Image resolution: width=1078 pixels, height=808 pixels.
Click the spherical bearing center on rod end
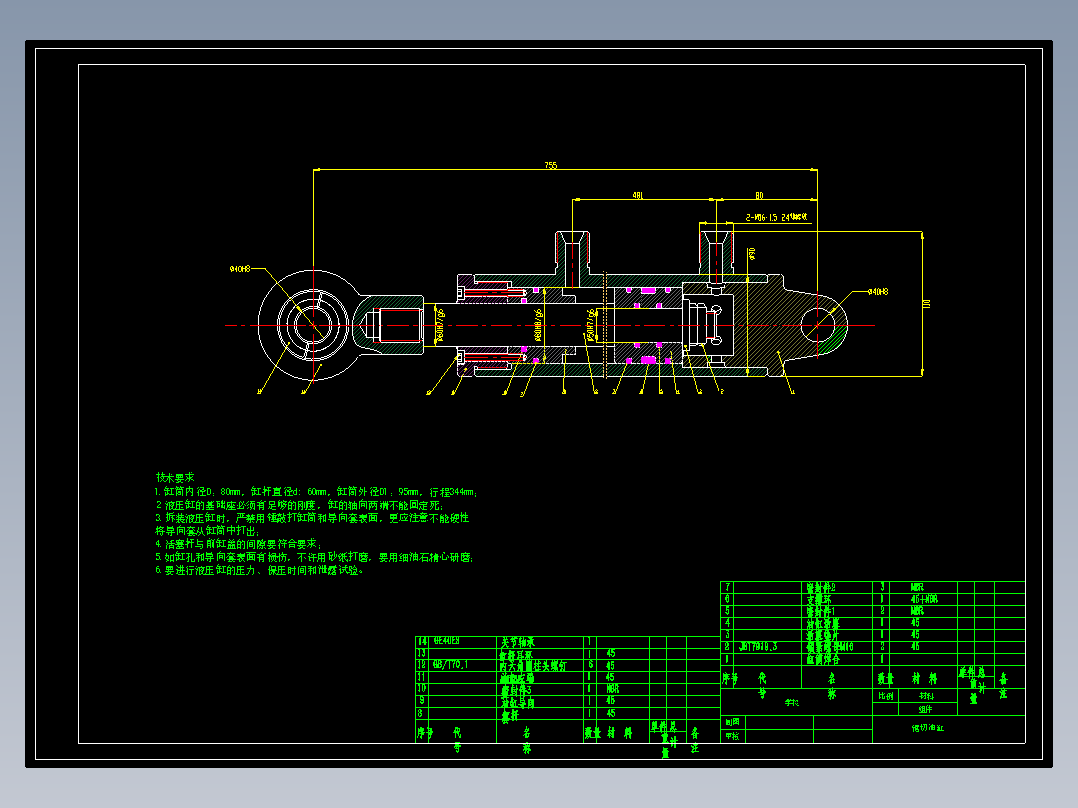pos(314,325)
